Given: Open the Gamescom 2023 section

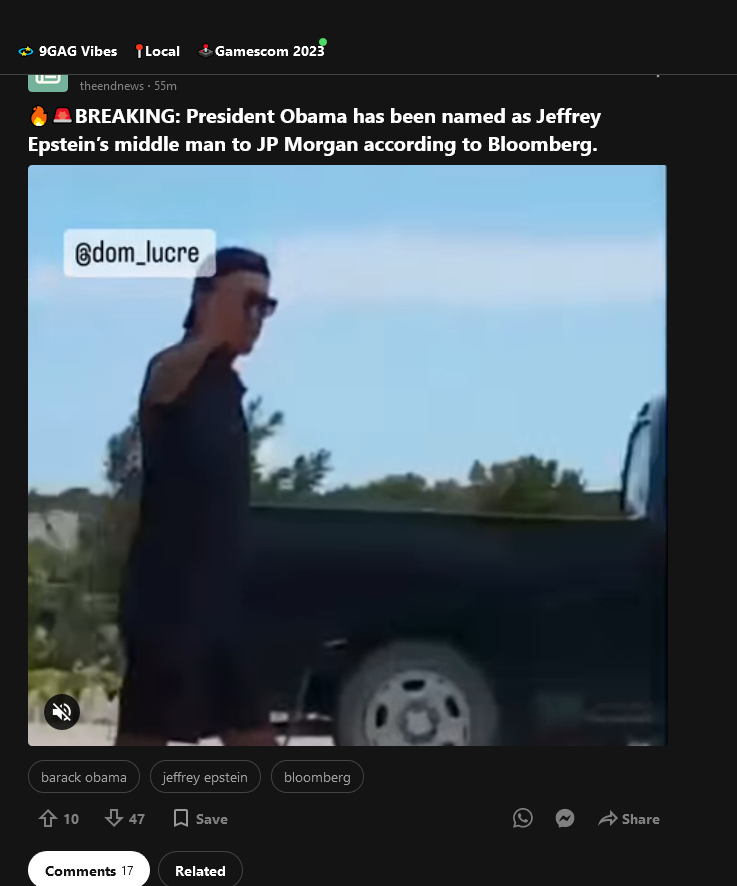Looking at the screenshot, I should tap(262, 51).
